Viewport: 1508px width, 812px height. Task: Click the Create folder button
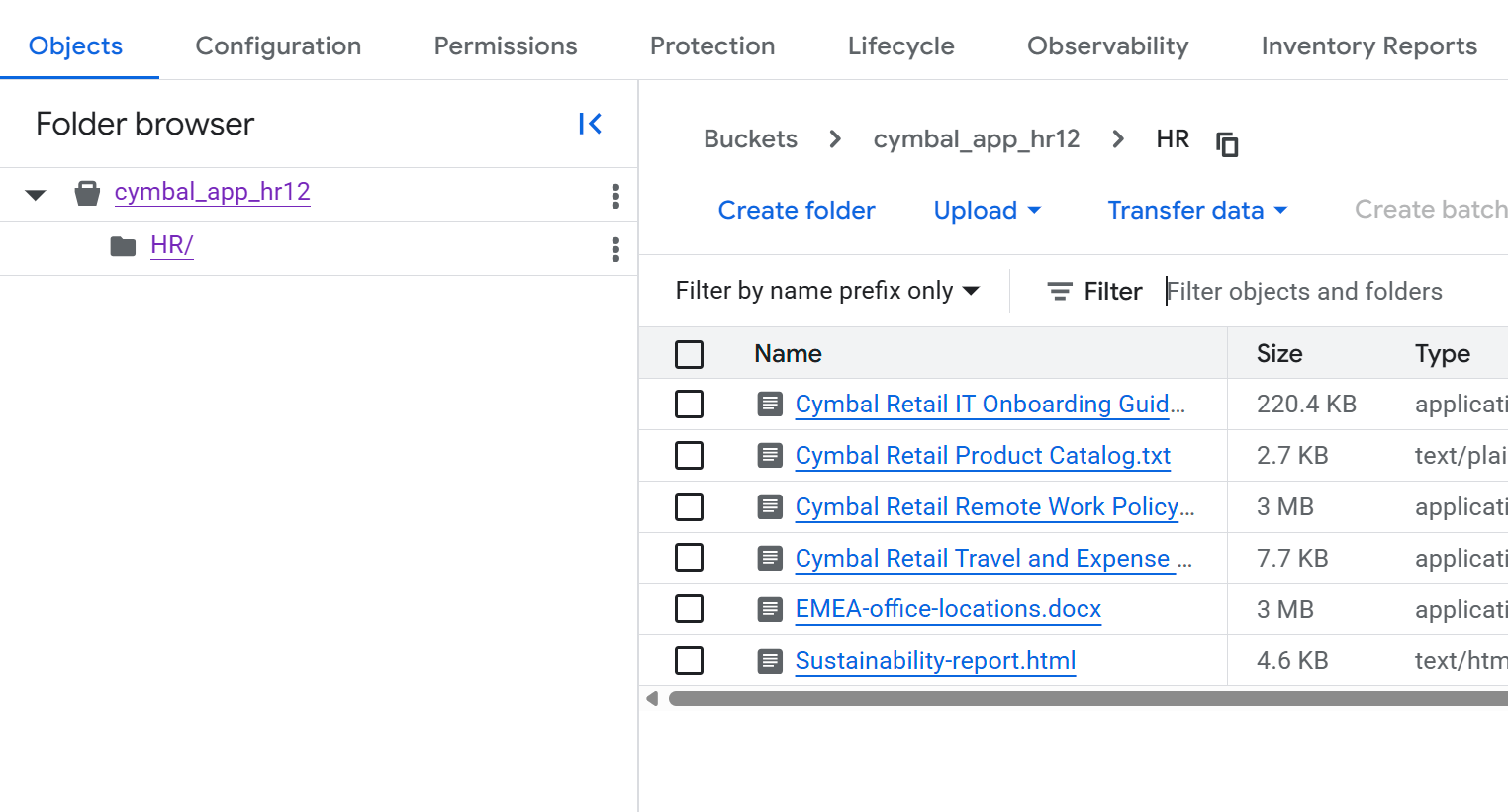(x=797, y=211)
